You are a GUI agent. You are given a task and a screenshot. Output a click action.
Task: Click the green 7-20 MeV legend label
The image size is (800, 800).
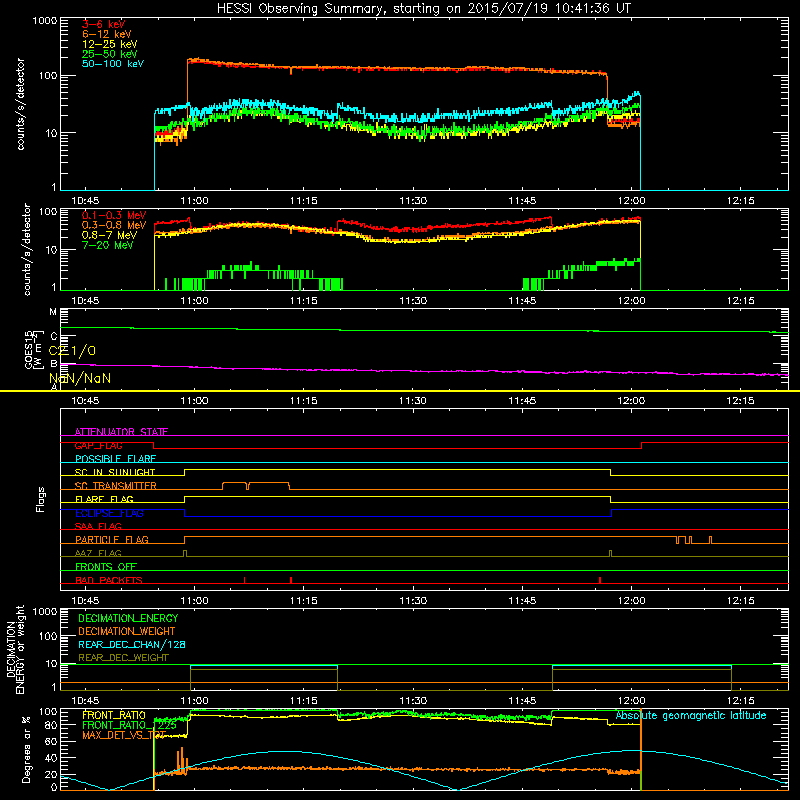(108, 245)
